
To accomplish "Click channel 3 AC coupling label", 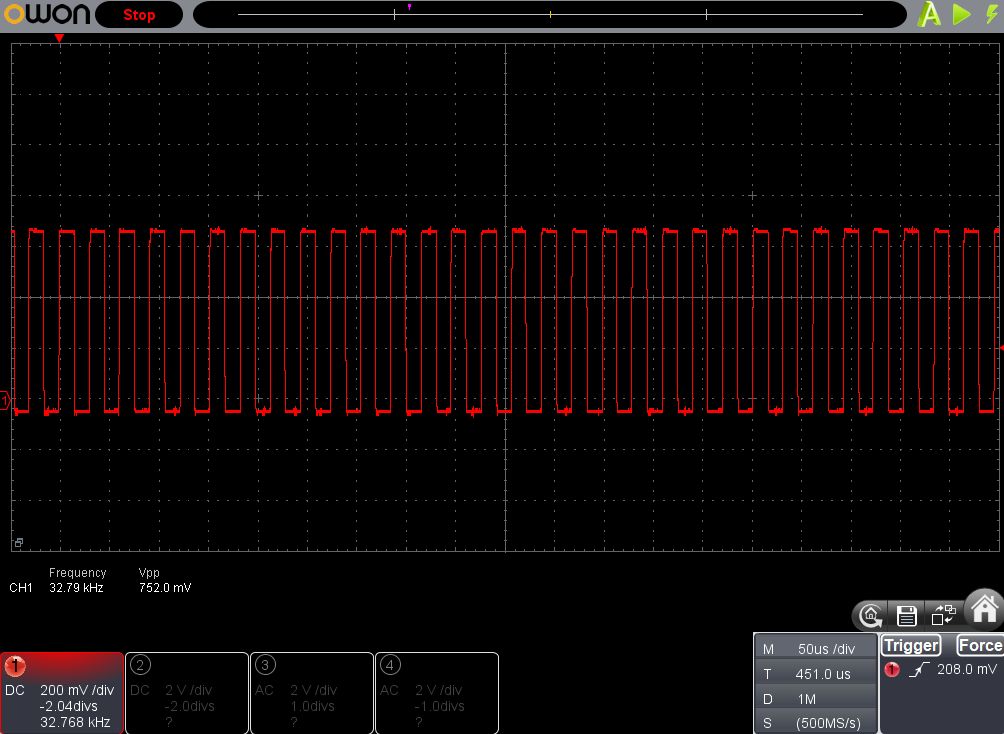I will [x=264, y=690].
